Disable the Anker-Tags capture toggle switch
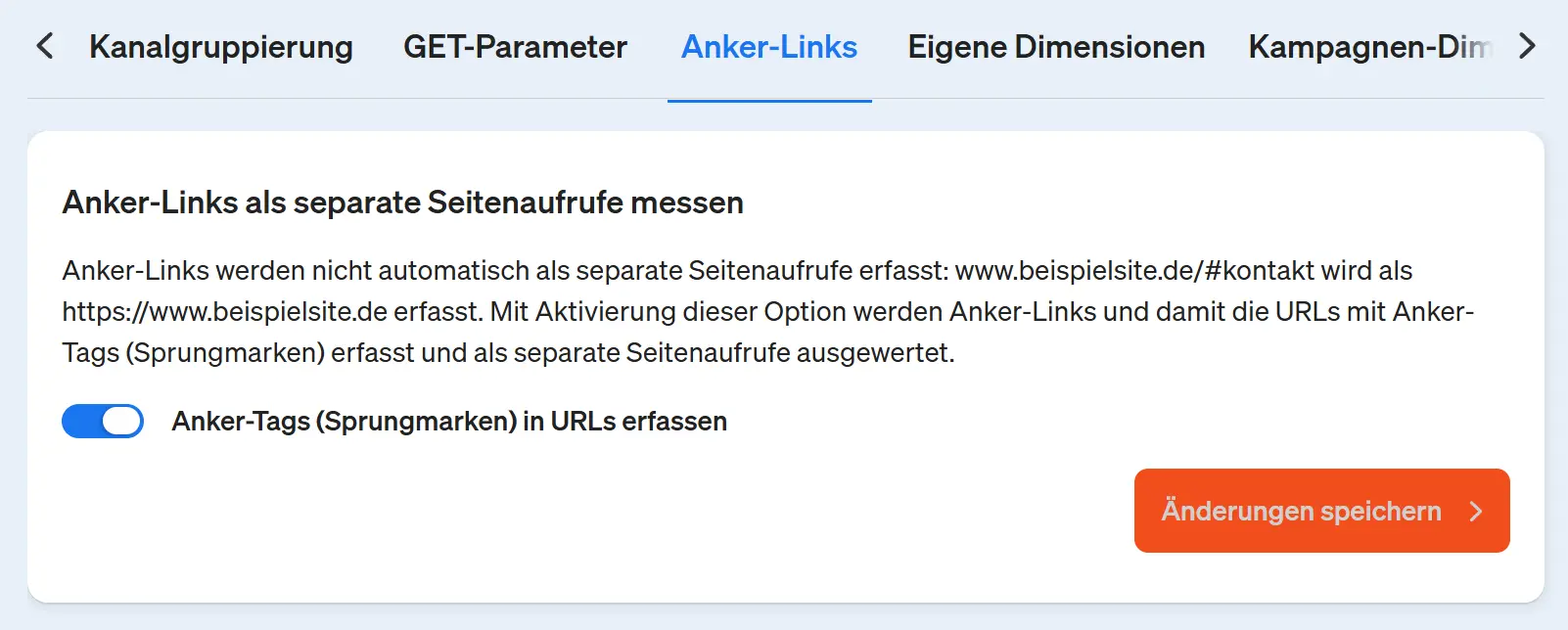Viewport: 1568px width, 630px height. pyautogui.click(x=103, y=422)
